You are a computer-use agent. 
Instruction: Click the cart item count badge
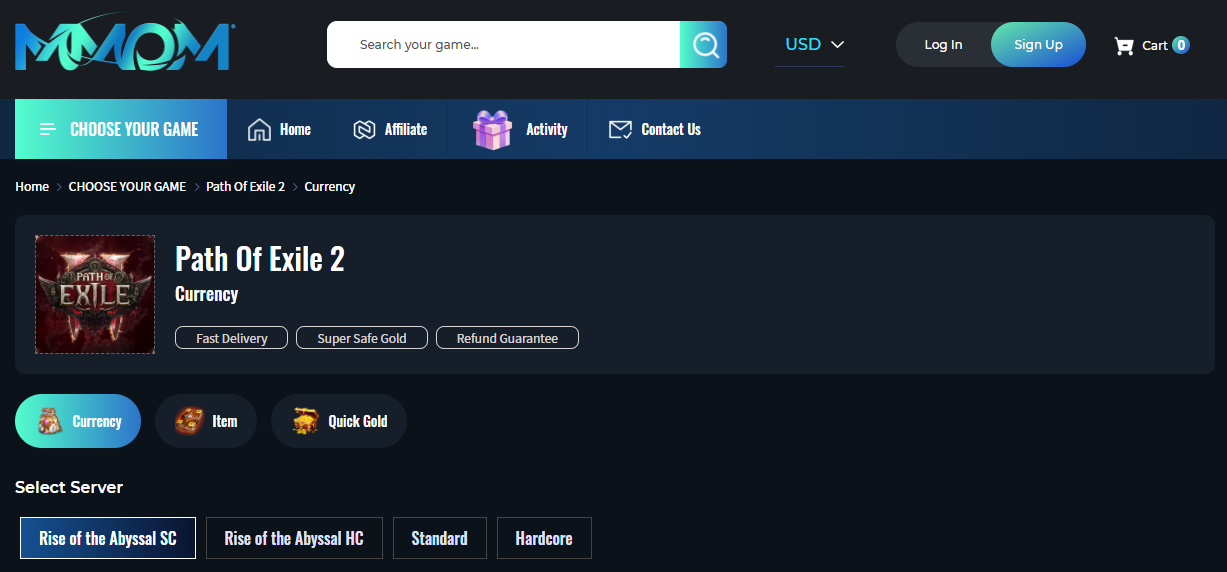point(1181,45)
